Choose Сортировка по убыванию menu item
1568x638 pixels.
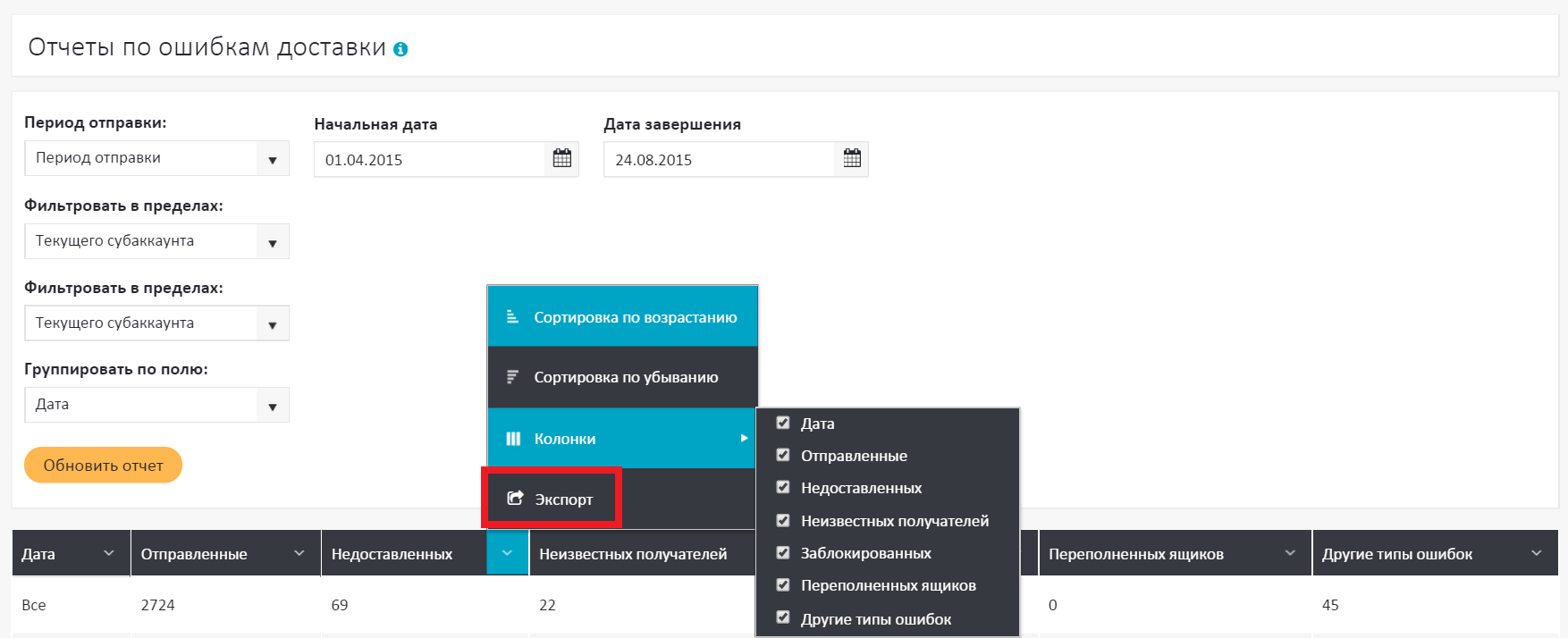626,377
